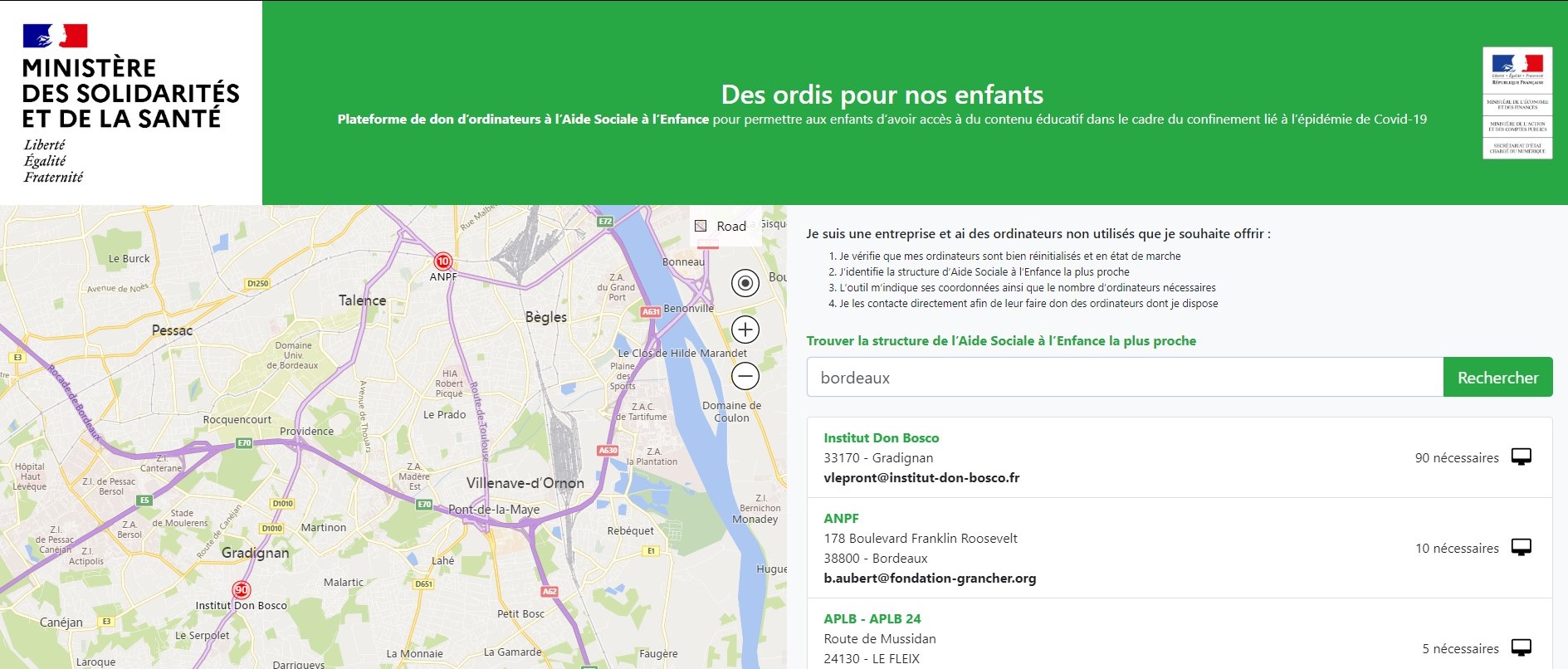This screenshot has height=669, width=1568.
Task: Click the '10 nécessaires' text
Action: click(1457, 548)
